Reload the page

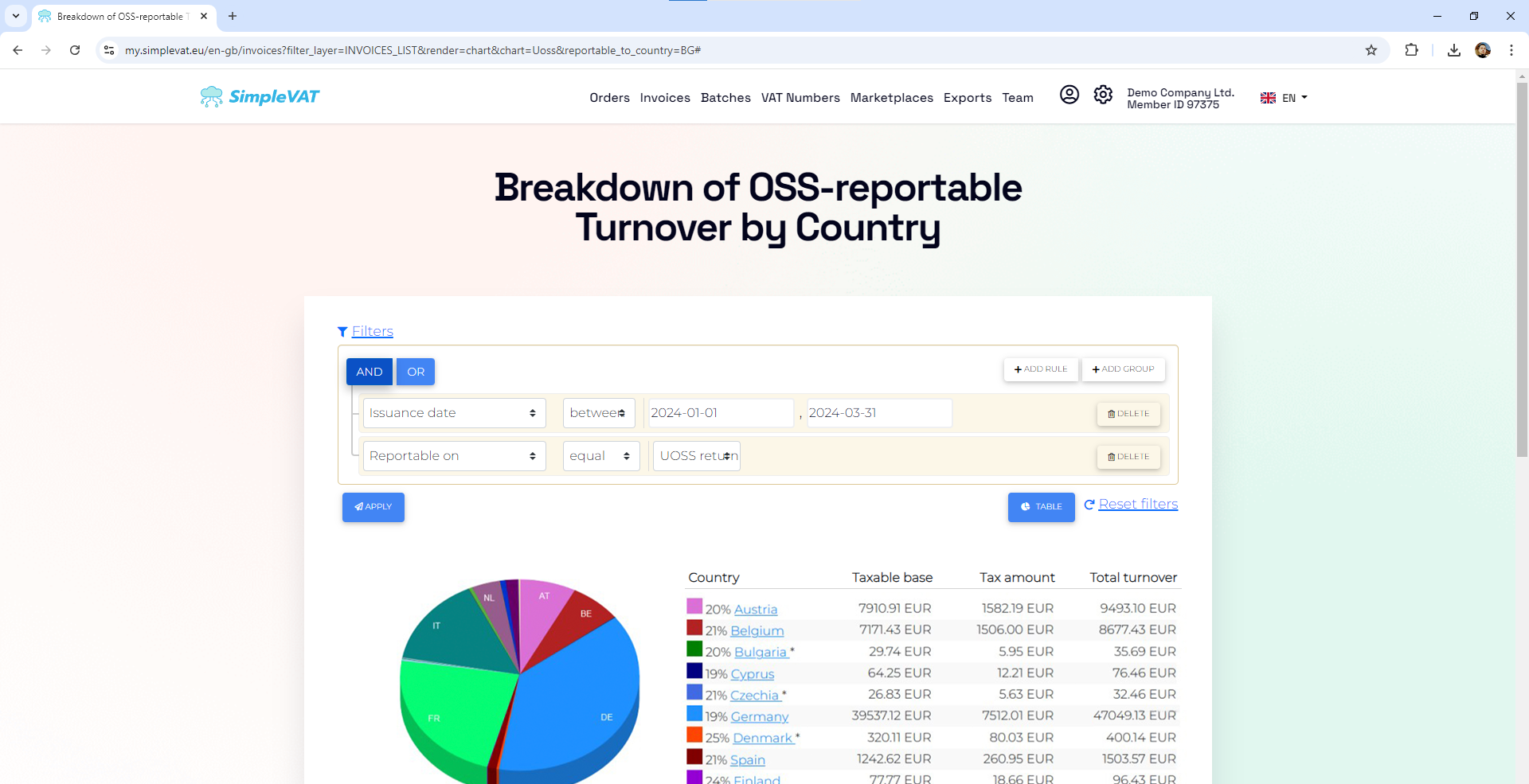(75, 50)
